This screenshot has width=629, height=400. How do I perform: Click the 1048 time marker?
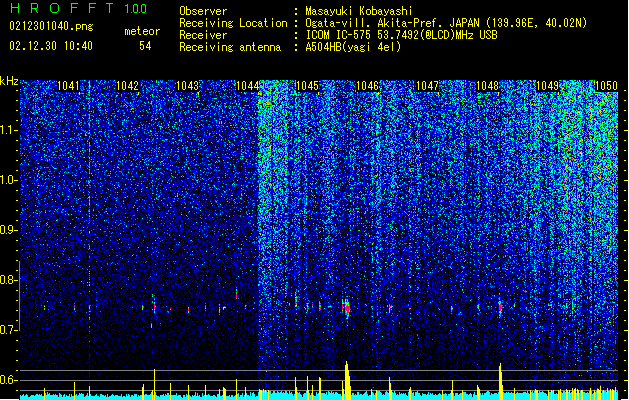487,86
